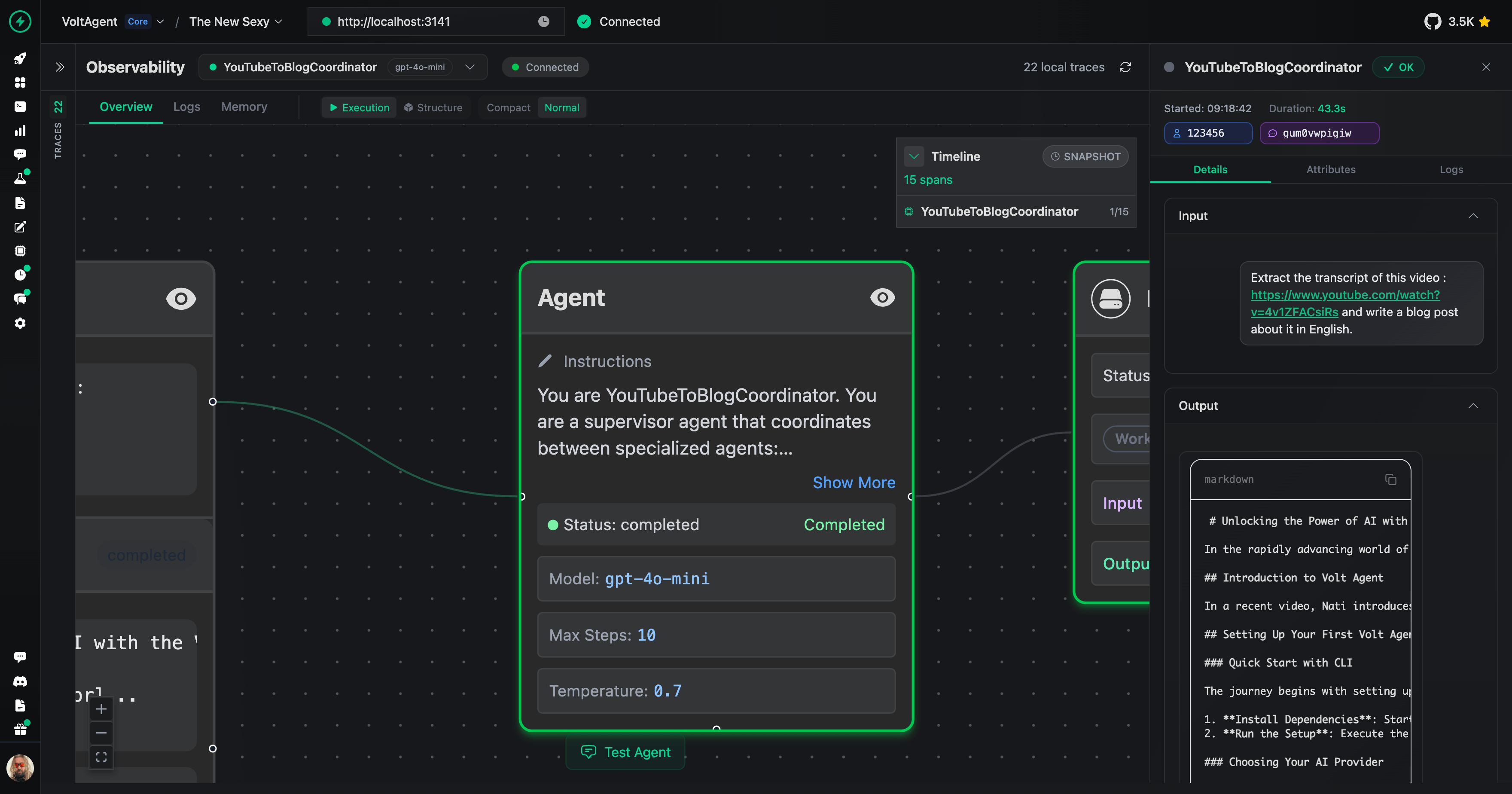The image size is (1512, 794).
Task: Click the Test Agent button
Action: point(625,752)
